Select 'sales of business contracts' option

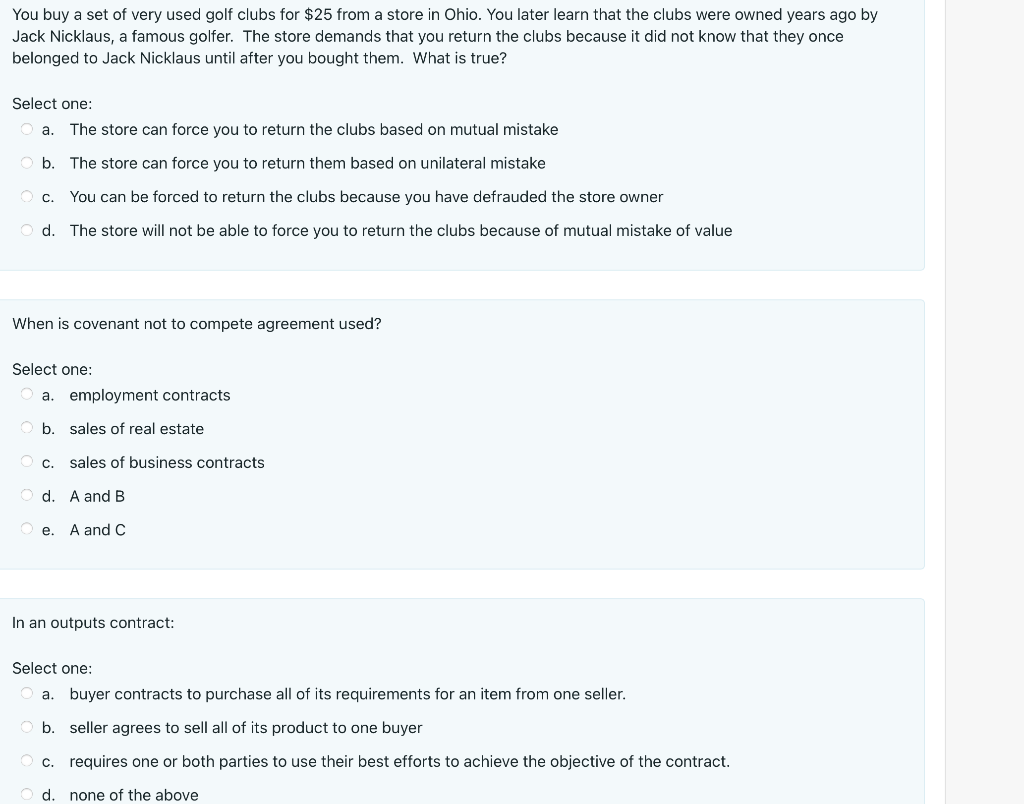tap(27, 462)
